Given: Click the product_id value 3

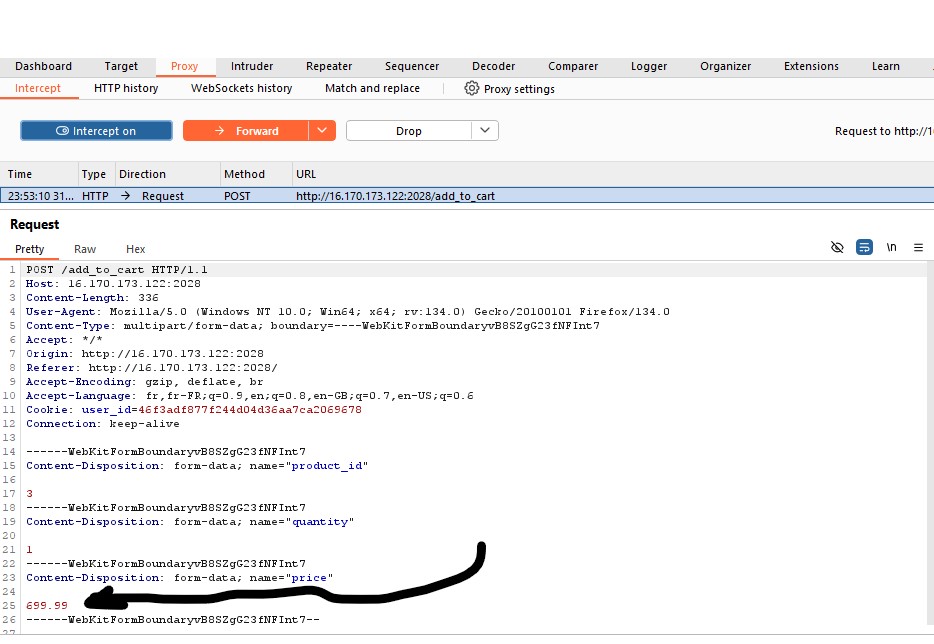Looking at the screenshot, I should (29, 493).
